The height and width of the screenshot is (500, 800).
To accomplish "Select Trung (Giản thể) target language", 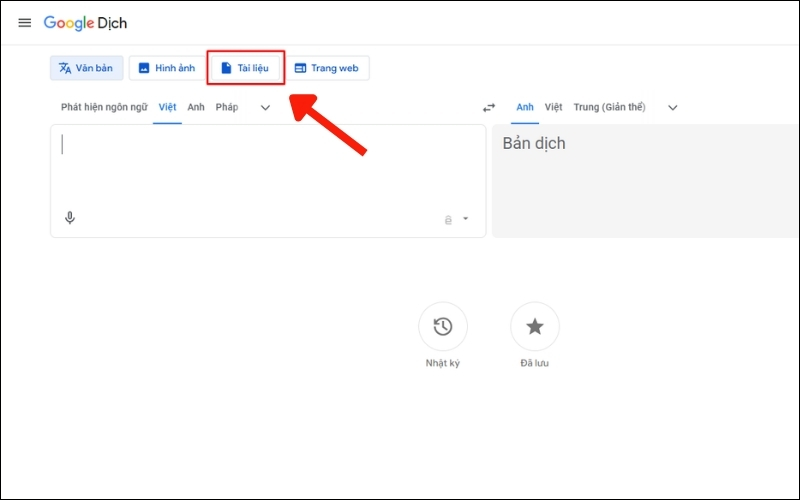I will click(x=609, y=107).
